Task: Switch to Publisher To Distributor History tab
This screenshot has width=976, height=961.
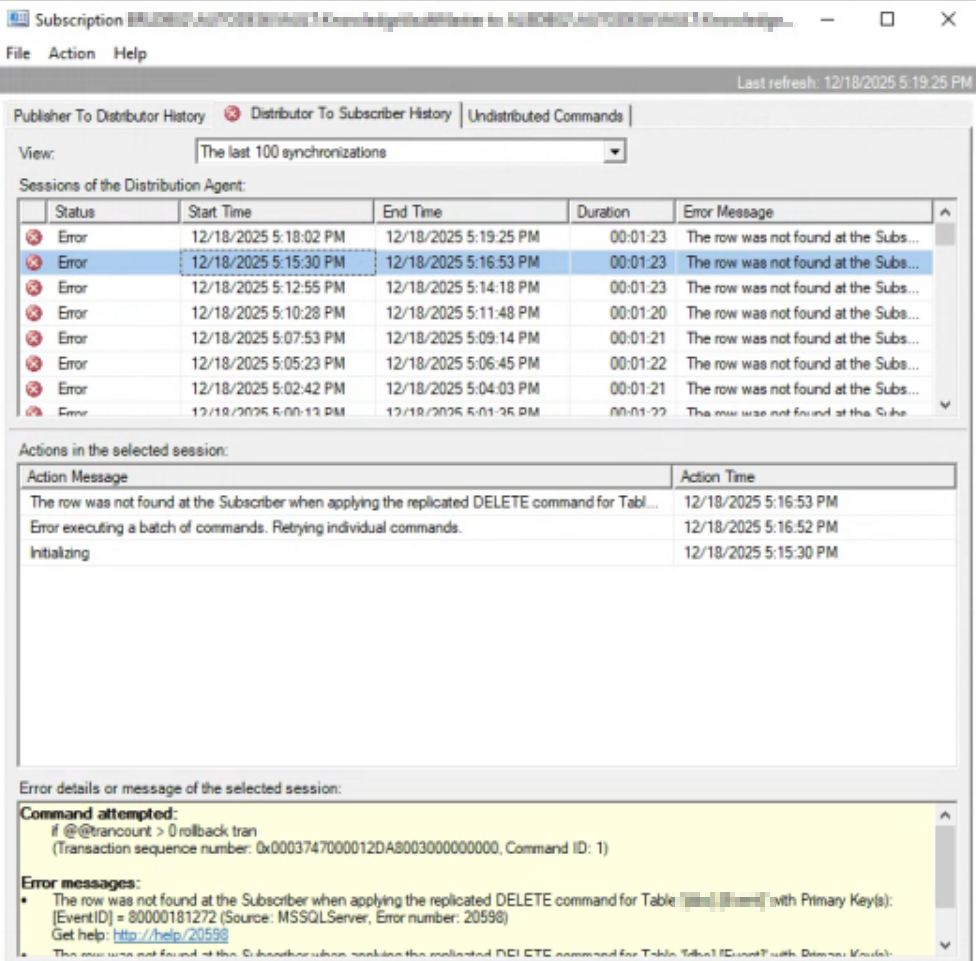Action: pos(110,116)
